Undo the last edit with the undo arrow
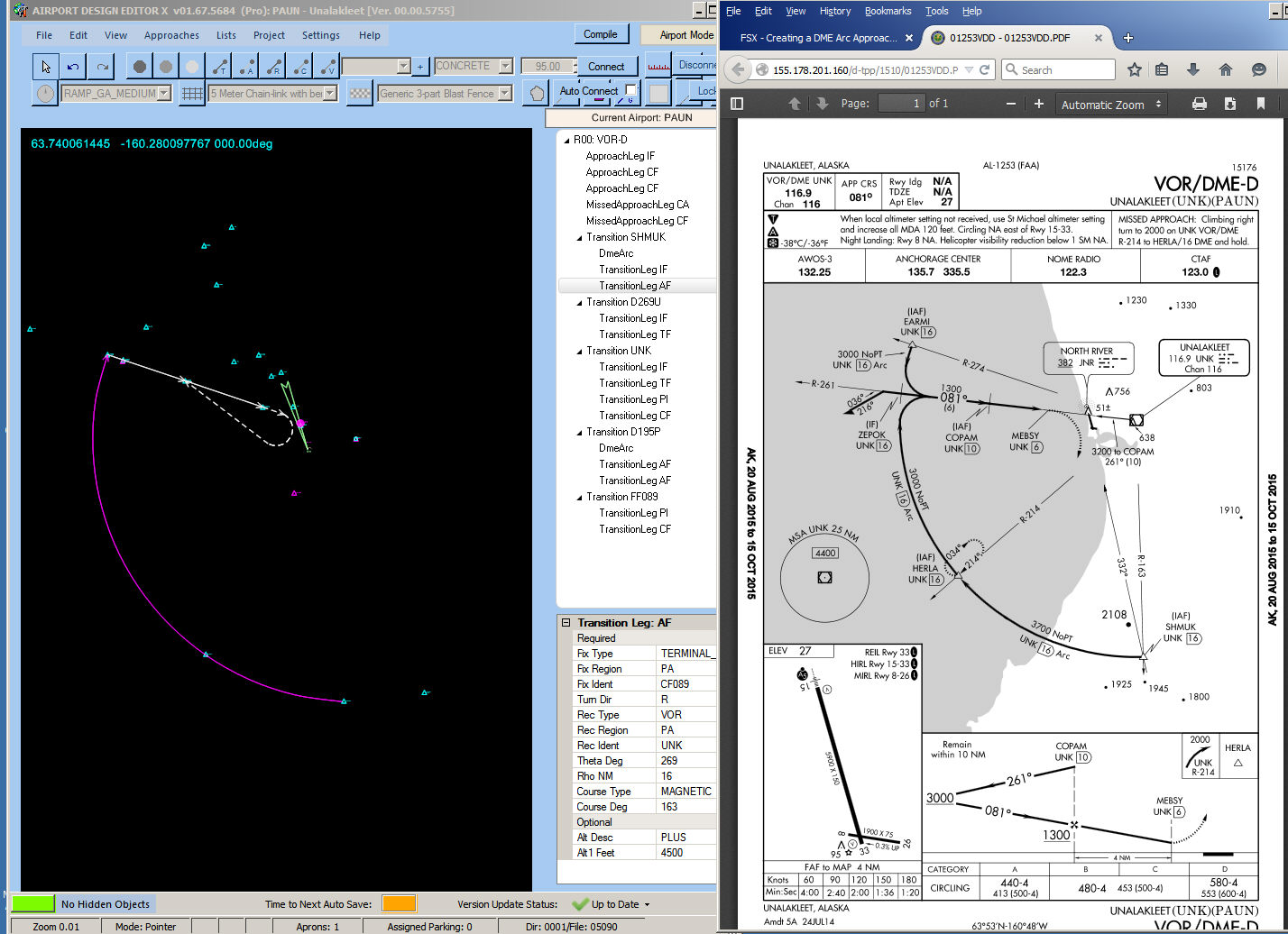Viewport: 1288px width, 934px height. pos(72,66)
